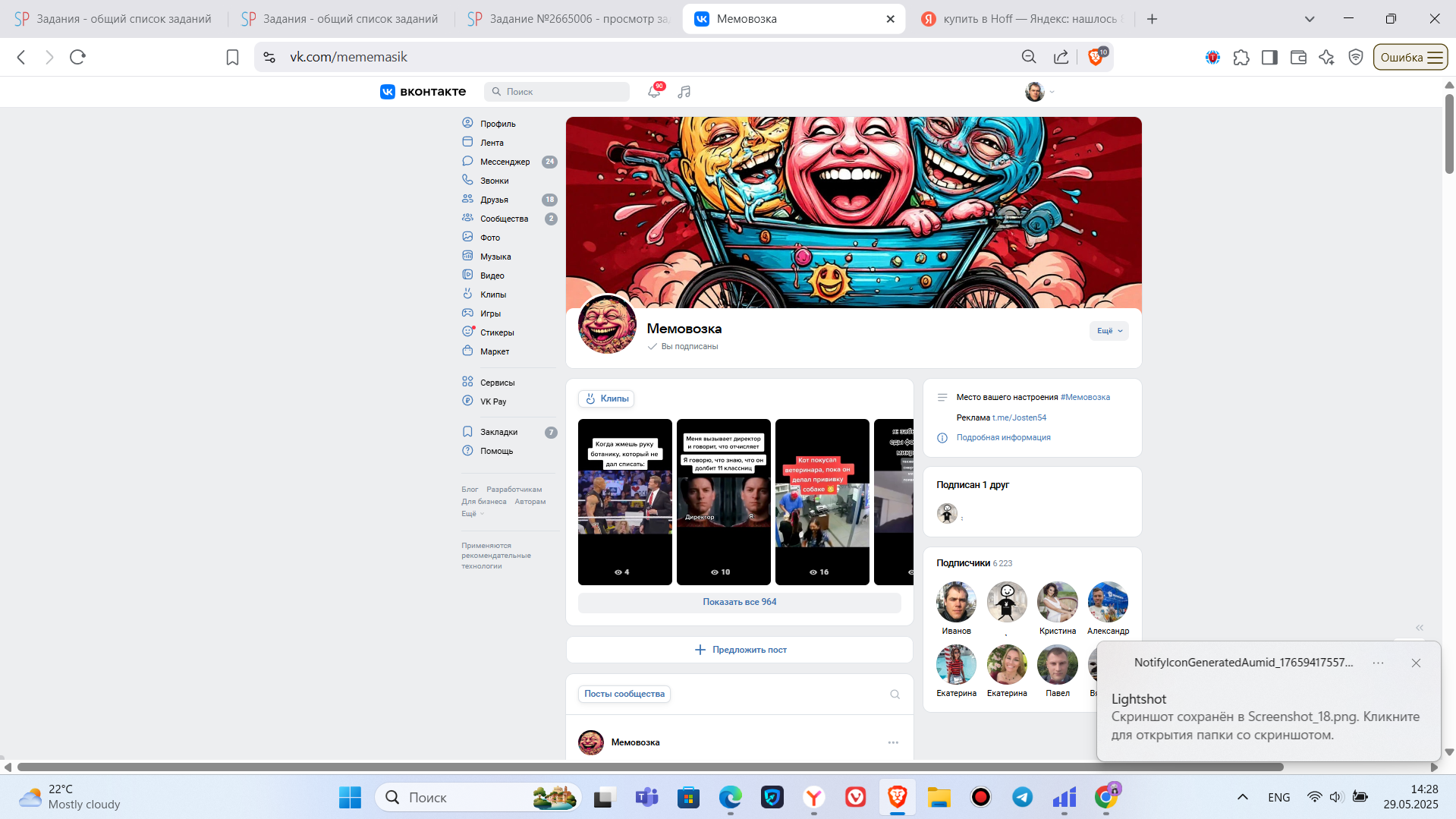This screenshot has width=1456, height=819.
Task: Click the Музыка sidebar icon
Action: 468,256
